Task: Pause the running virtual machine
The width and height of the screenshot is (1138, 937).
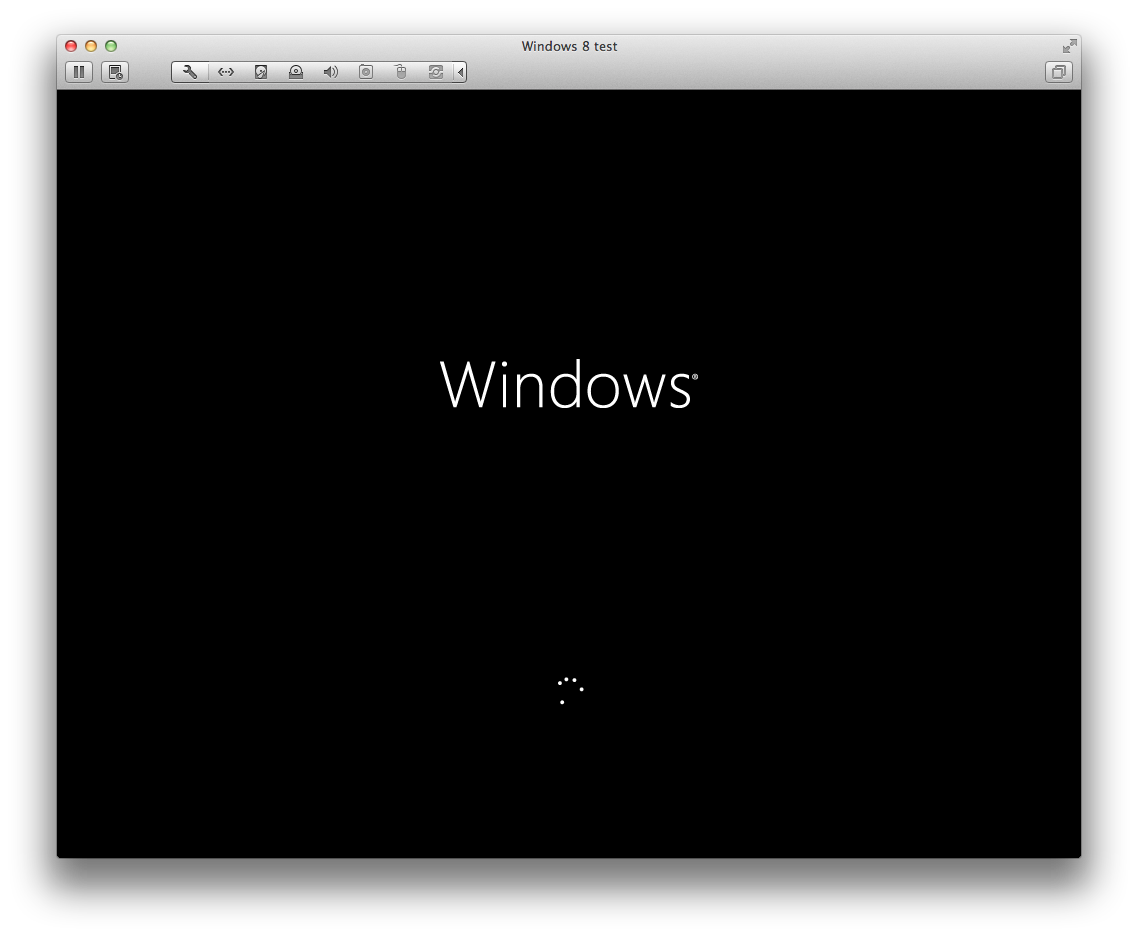Action: pos(79,72)
